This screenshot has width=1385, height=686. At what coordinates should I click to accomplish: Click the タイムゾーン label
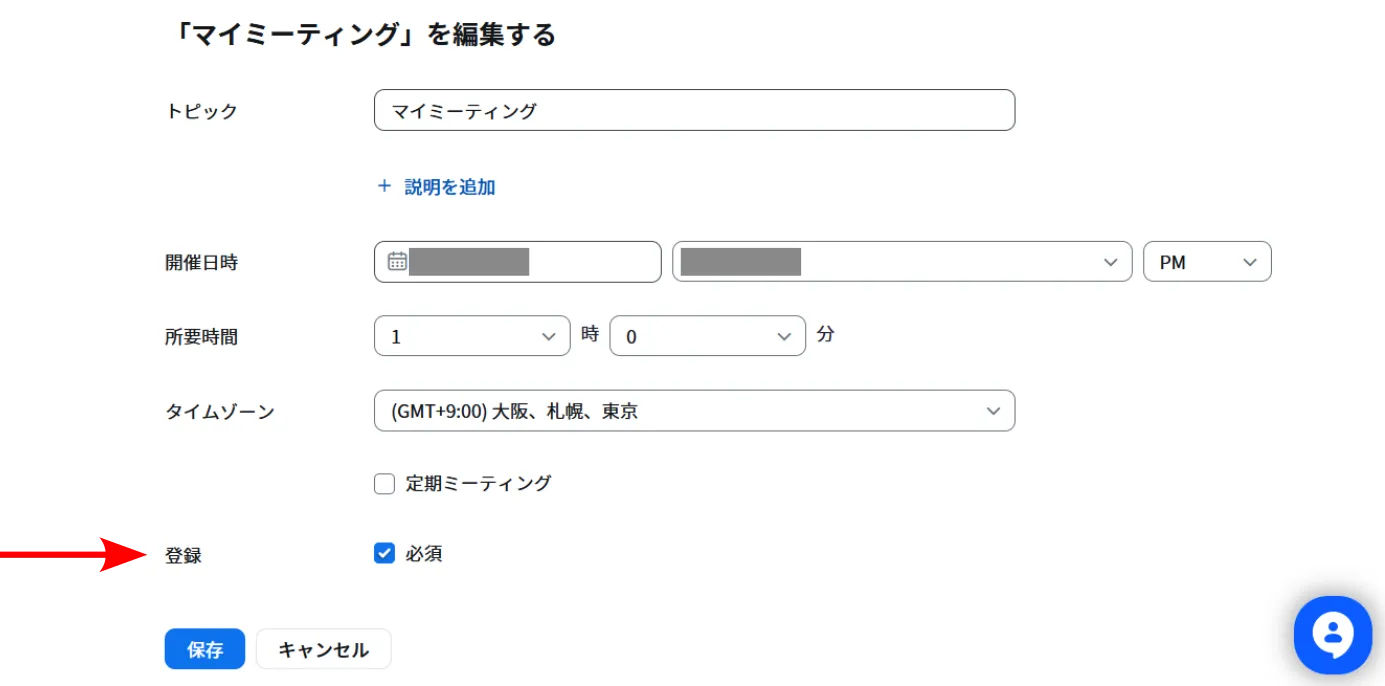click(219, 411)
